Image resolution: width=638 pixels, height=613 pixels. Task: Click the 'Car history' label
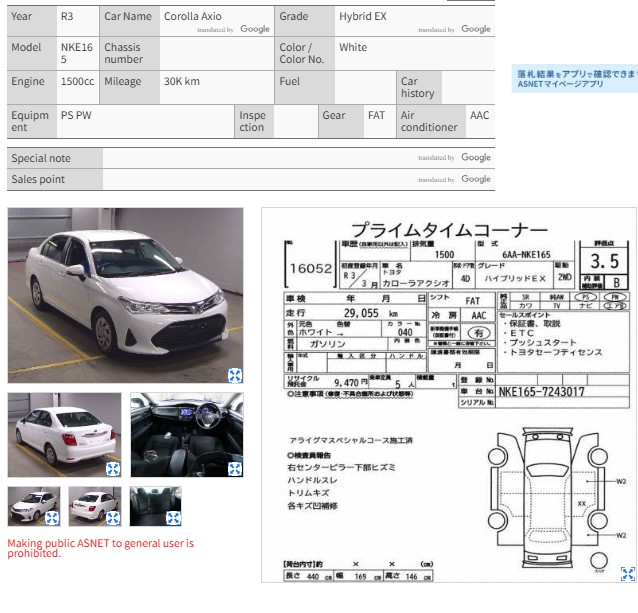[417, 87]
